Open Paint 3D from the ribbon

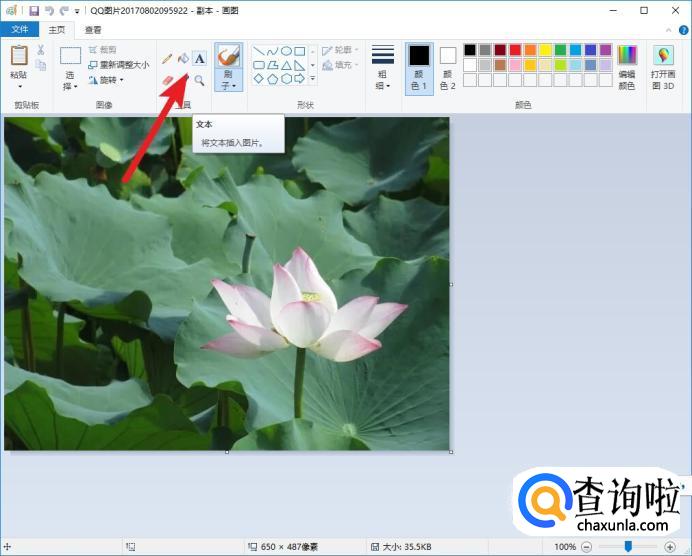click(663, 67)
